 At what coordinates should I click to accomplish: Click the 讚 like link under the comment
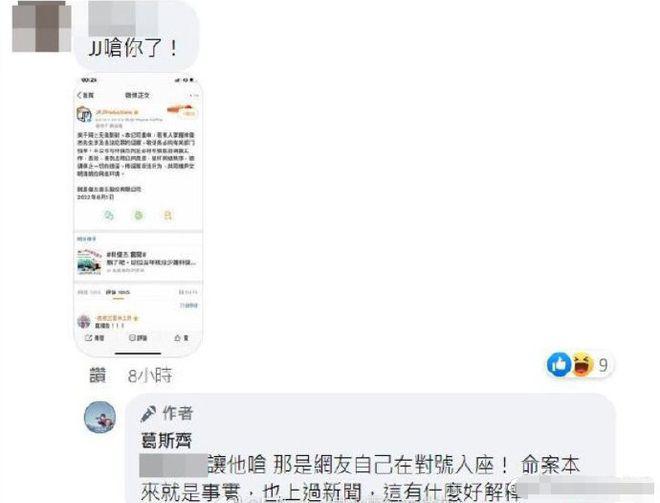pyautogui.click(x=98, y=375)
